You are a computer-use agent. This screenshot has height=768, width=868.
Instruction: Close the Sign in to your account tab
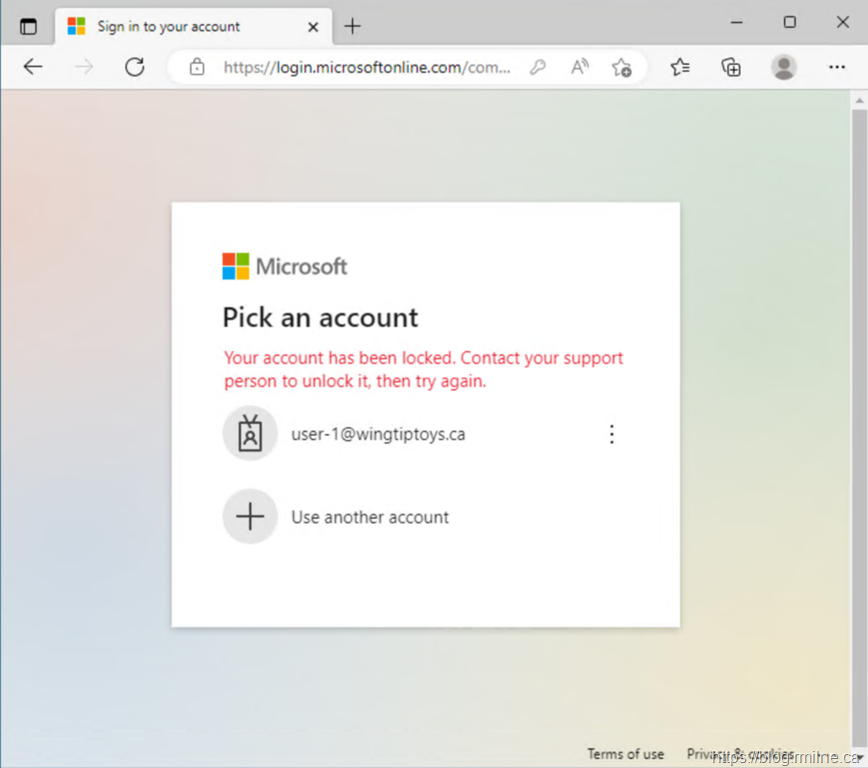coord(313,26)
